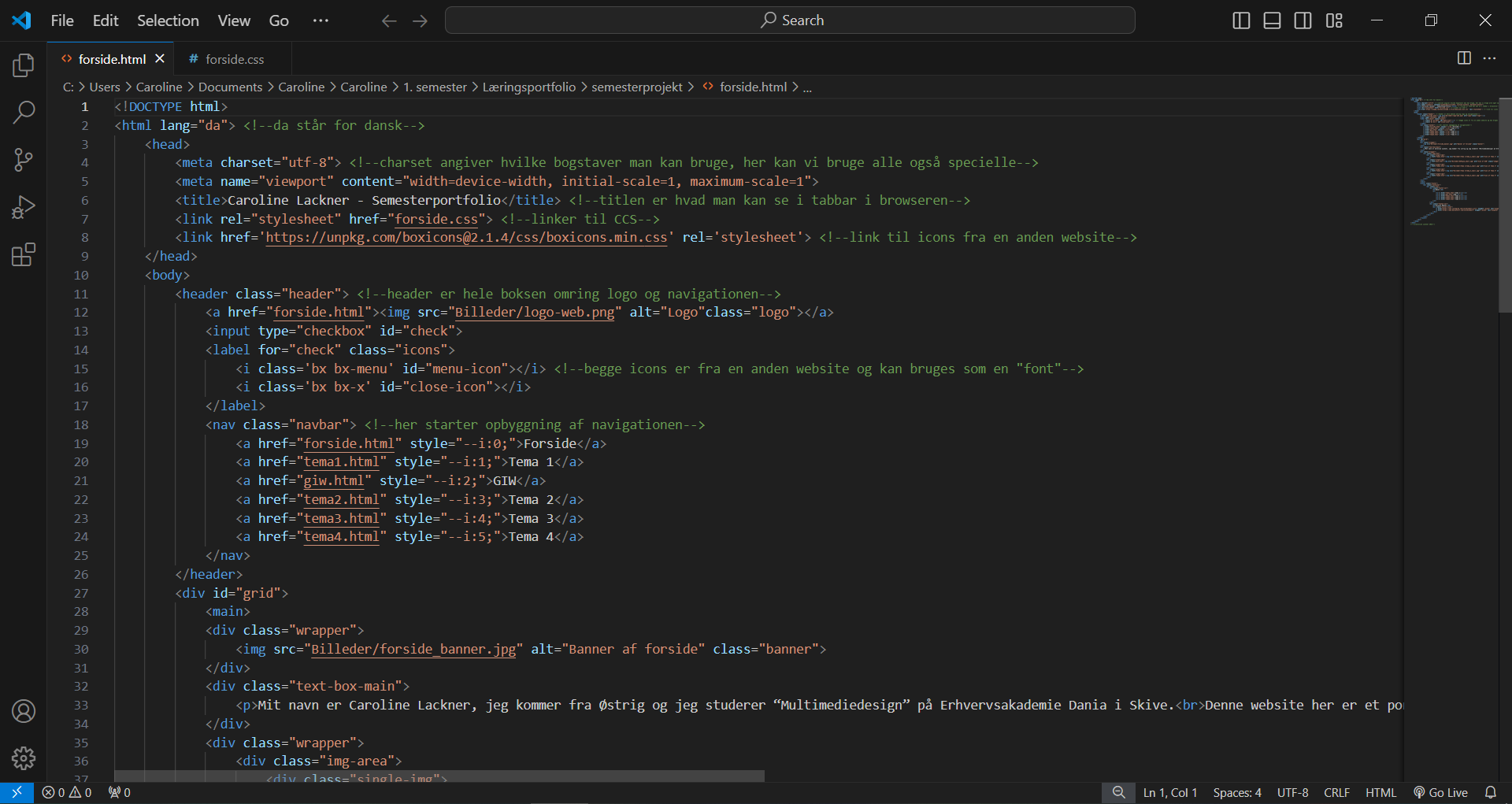
Task: Click the notifications bell in status bar
Action: click(x=1490, y=792)
